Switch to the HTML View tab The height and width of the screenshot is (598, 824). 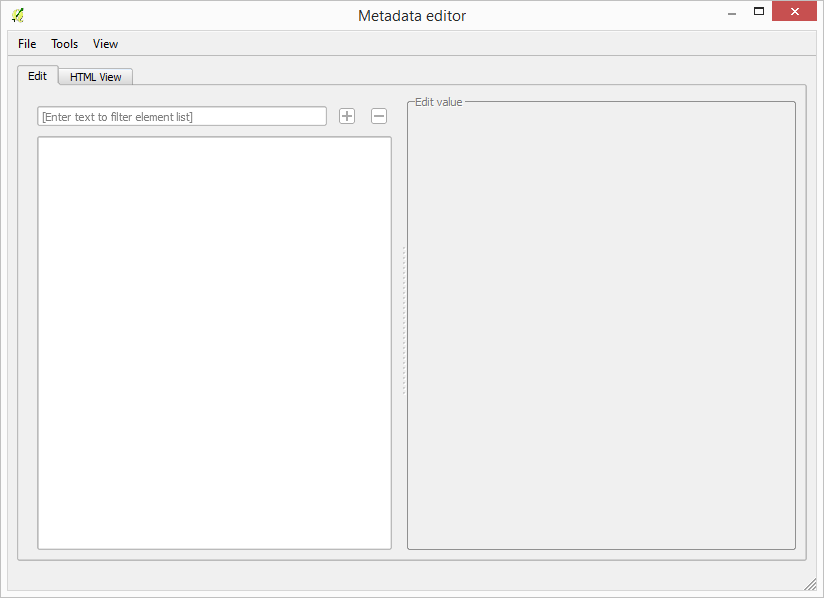pyautogui.click(x=95, y=76)
